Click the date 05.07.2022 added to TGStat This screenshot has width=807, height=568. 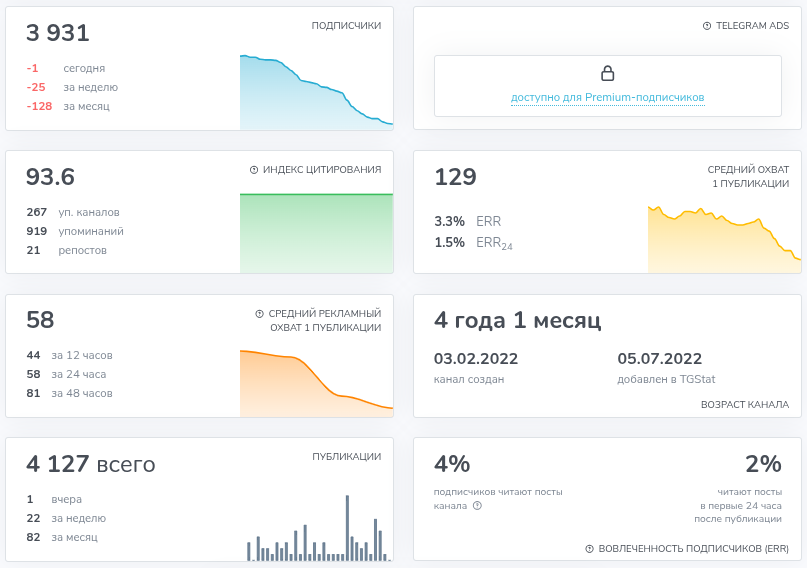tap(660, 359)
